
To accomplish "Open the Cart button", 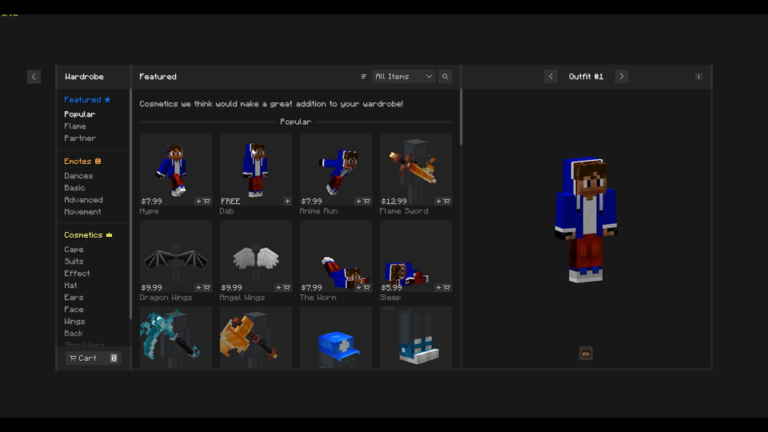I will (92, 358).
